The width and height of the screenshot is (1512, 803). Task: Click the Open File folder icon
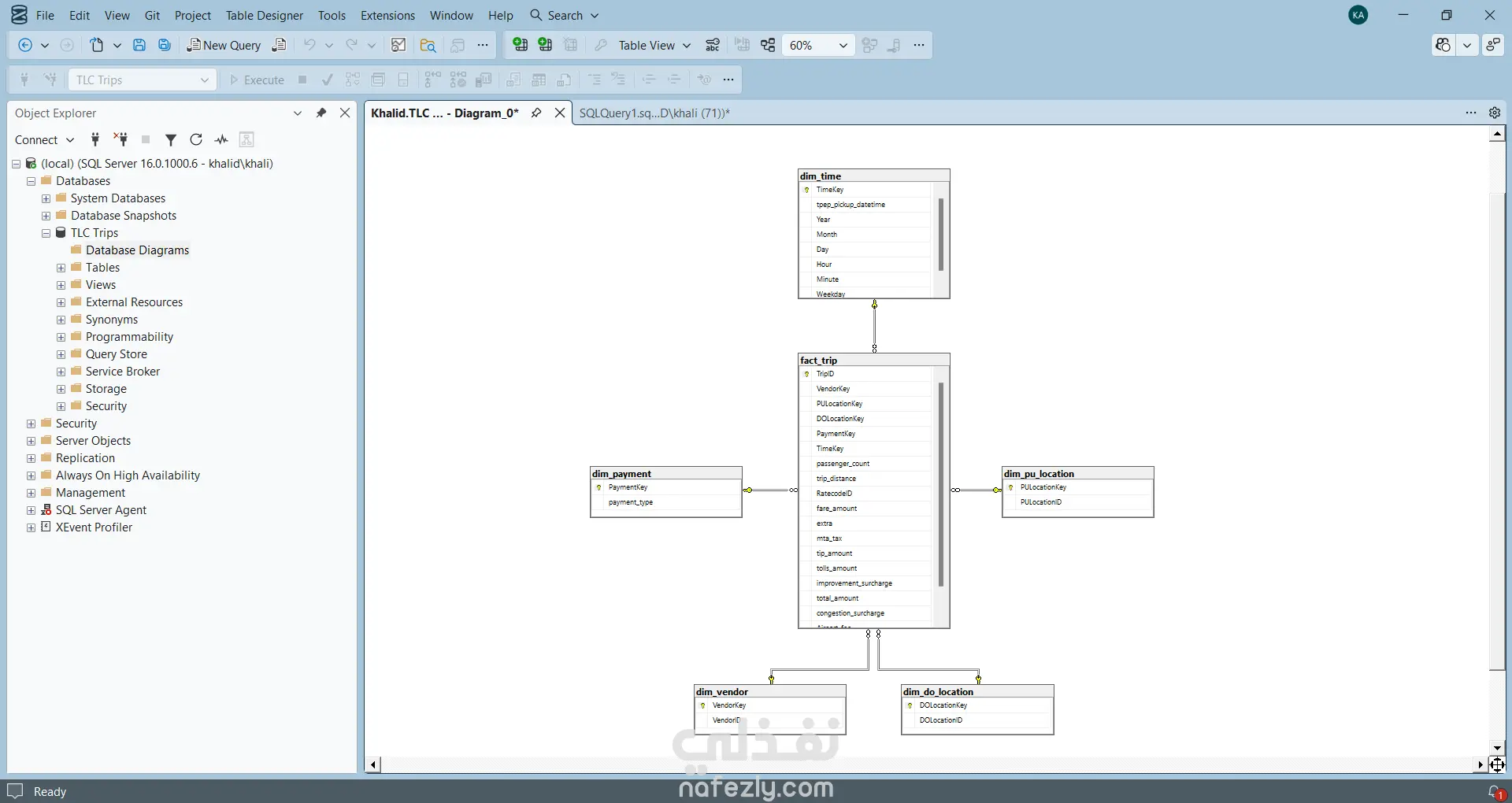point(428,46)
